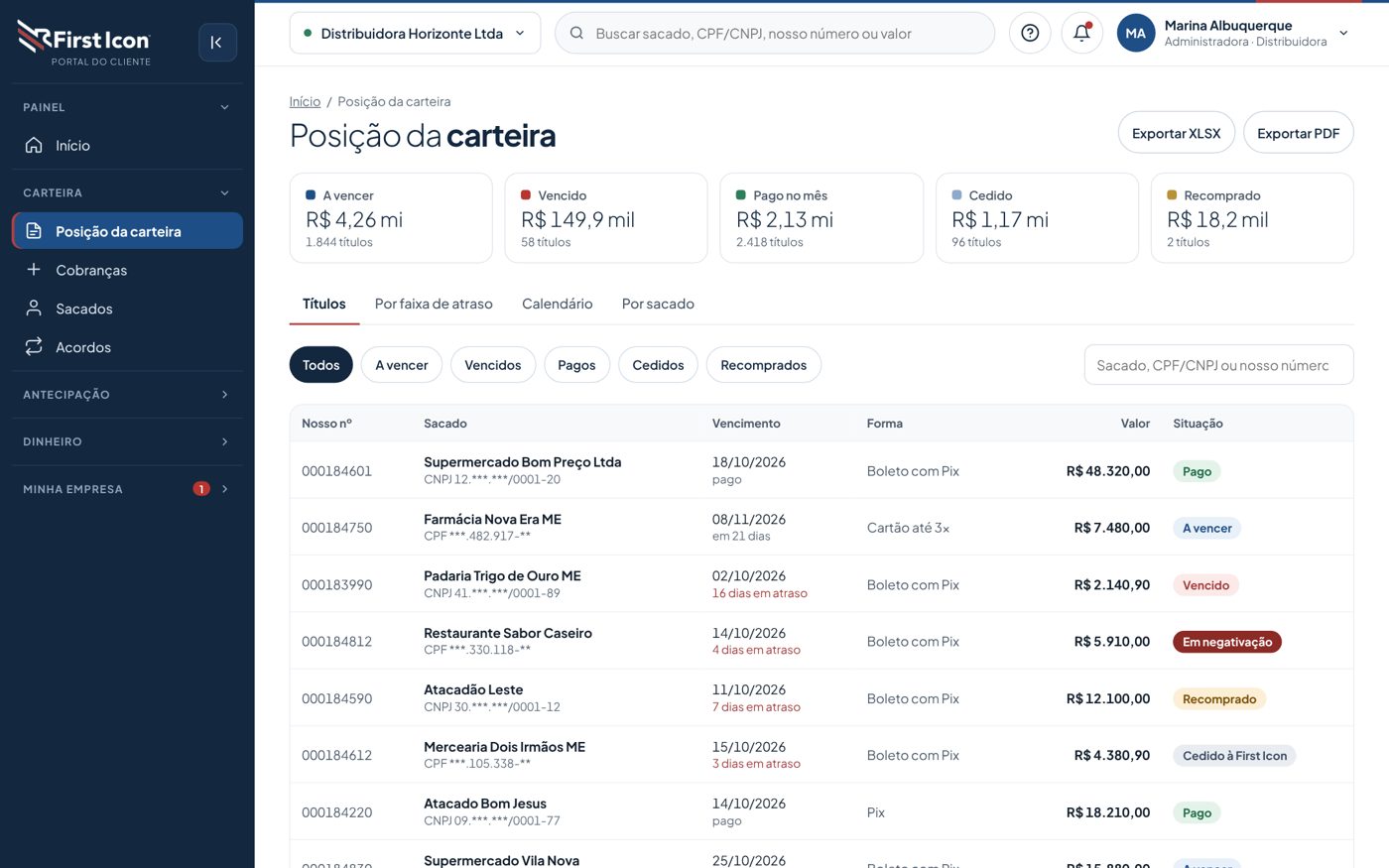Switch to the Calendário tab
Screen dimensions: 1389x868
pyautogui.click(x=558, y=304)
